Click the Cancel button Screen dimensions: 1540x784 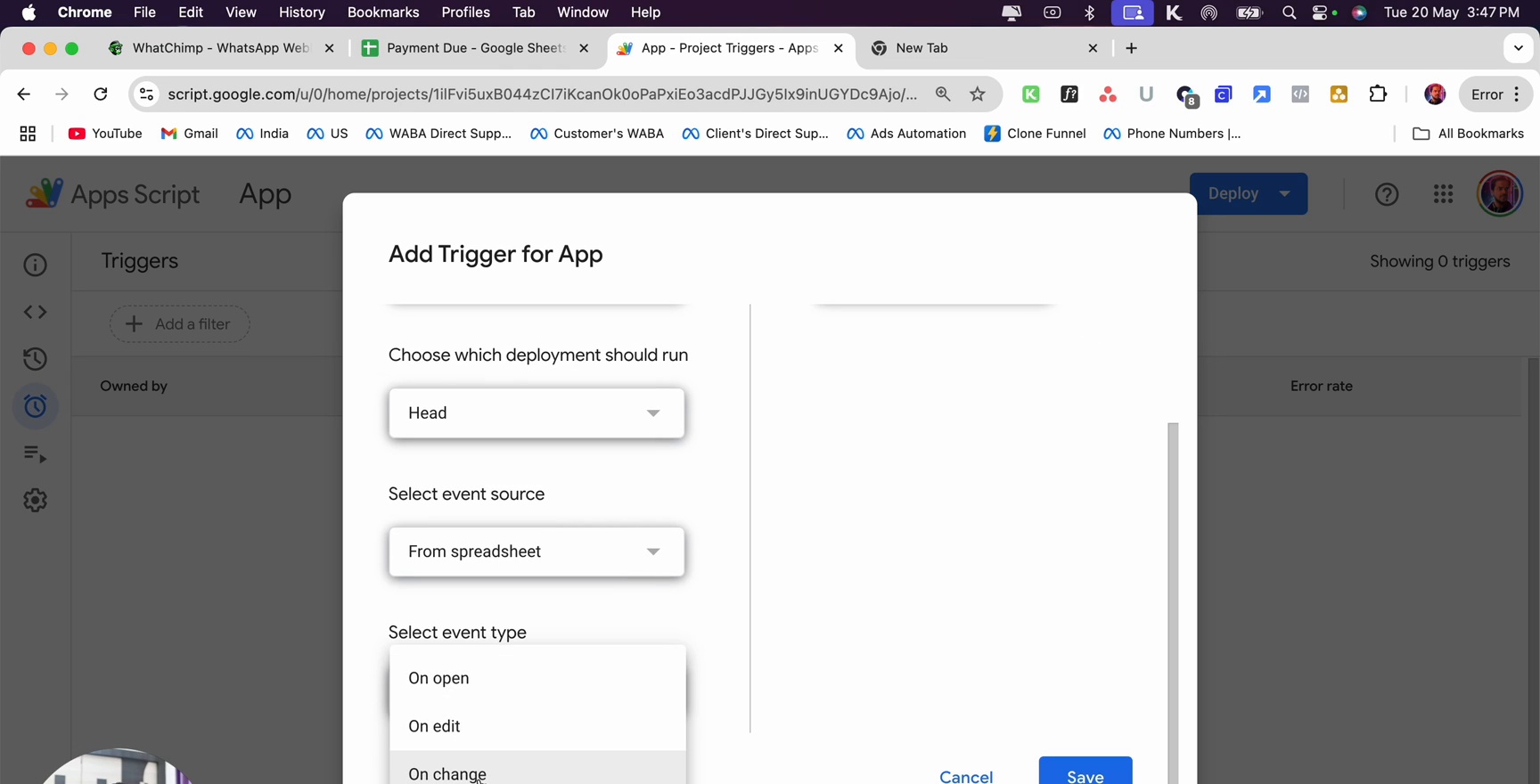click(966, 775)
